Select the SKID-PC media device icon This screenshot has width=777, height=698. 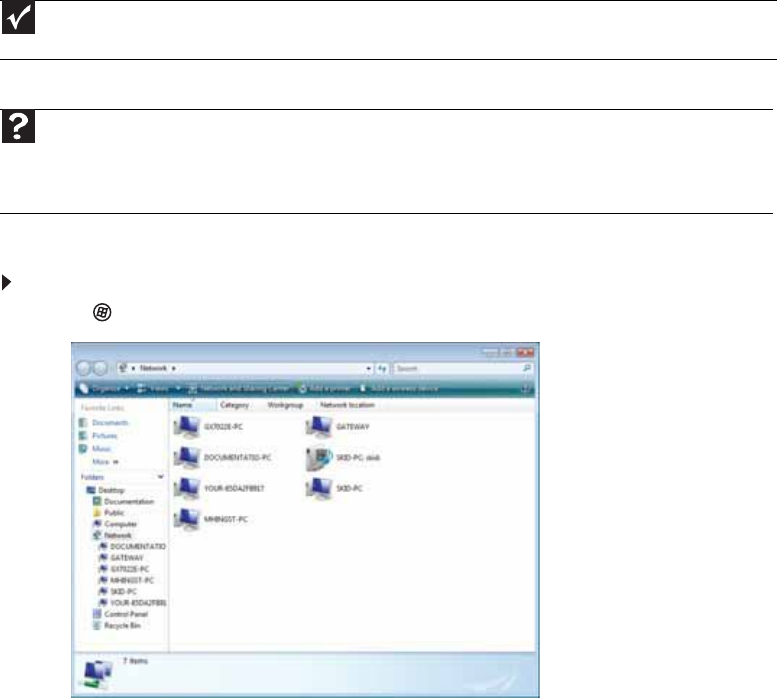[x=319, y=458]
